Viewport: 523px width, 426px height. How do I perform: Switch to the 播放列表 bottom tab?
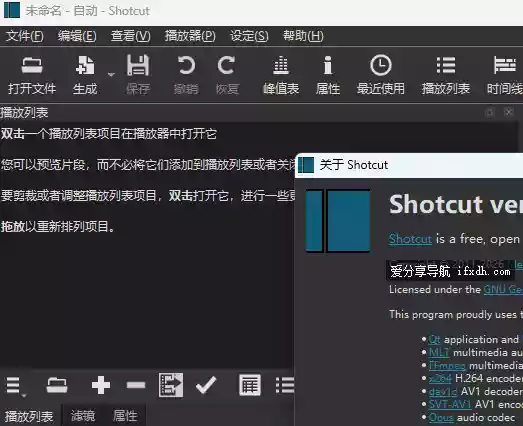point(29,416)
